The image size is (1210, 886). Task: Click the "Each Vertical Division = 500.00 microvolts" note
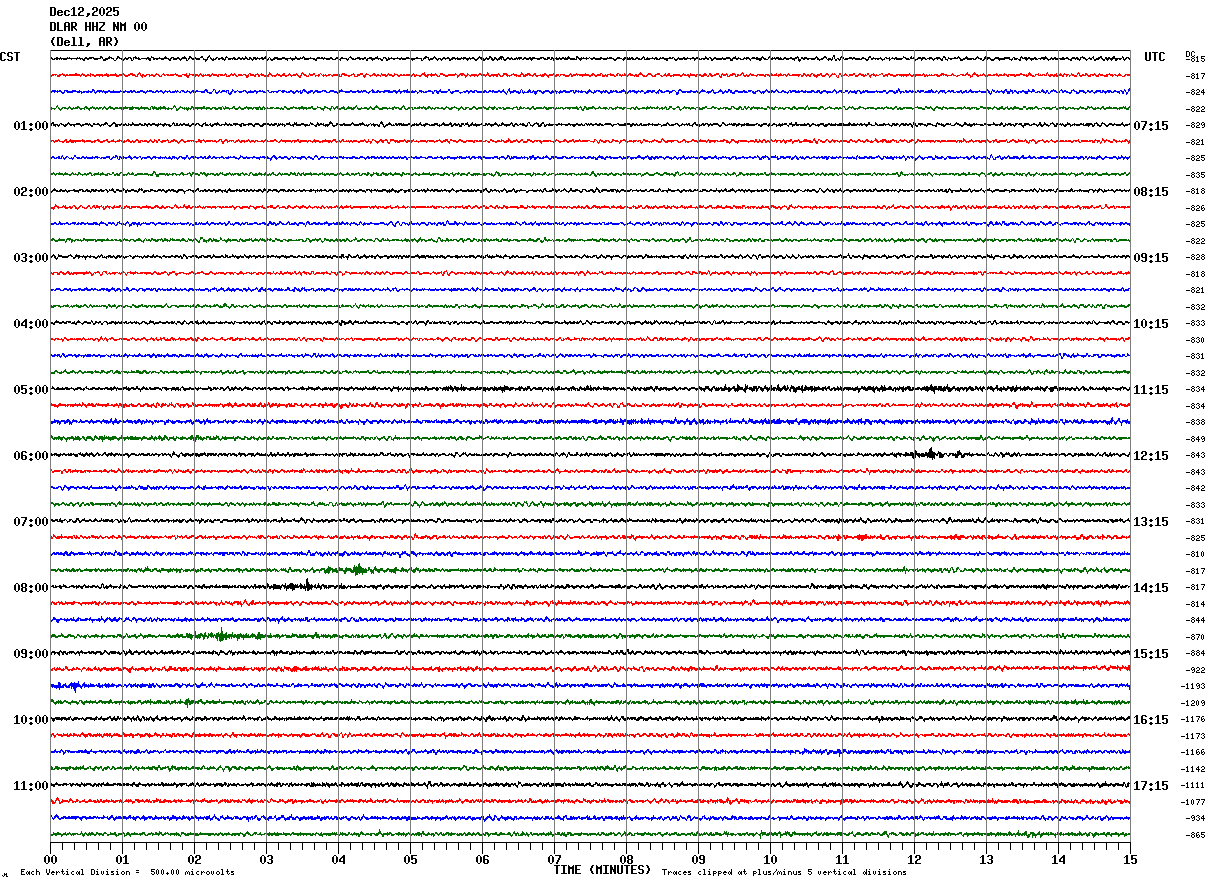pos(127,873)
